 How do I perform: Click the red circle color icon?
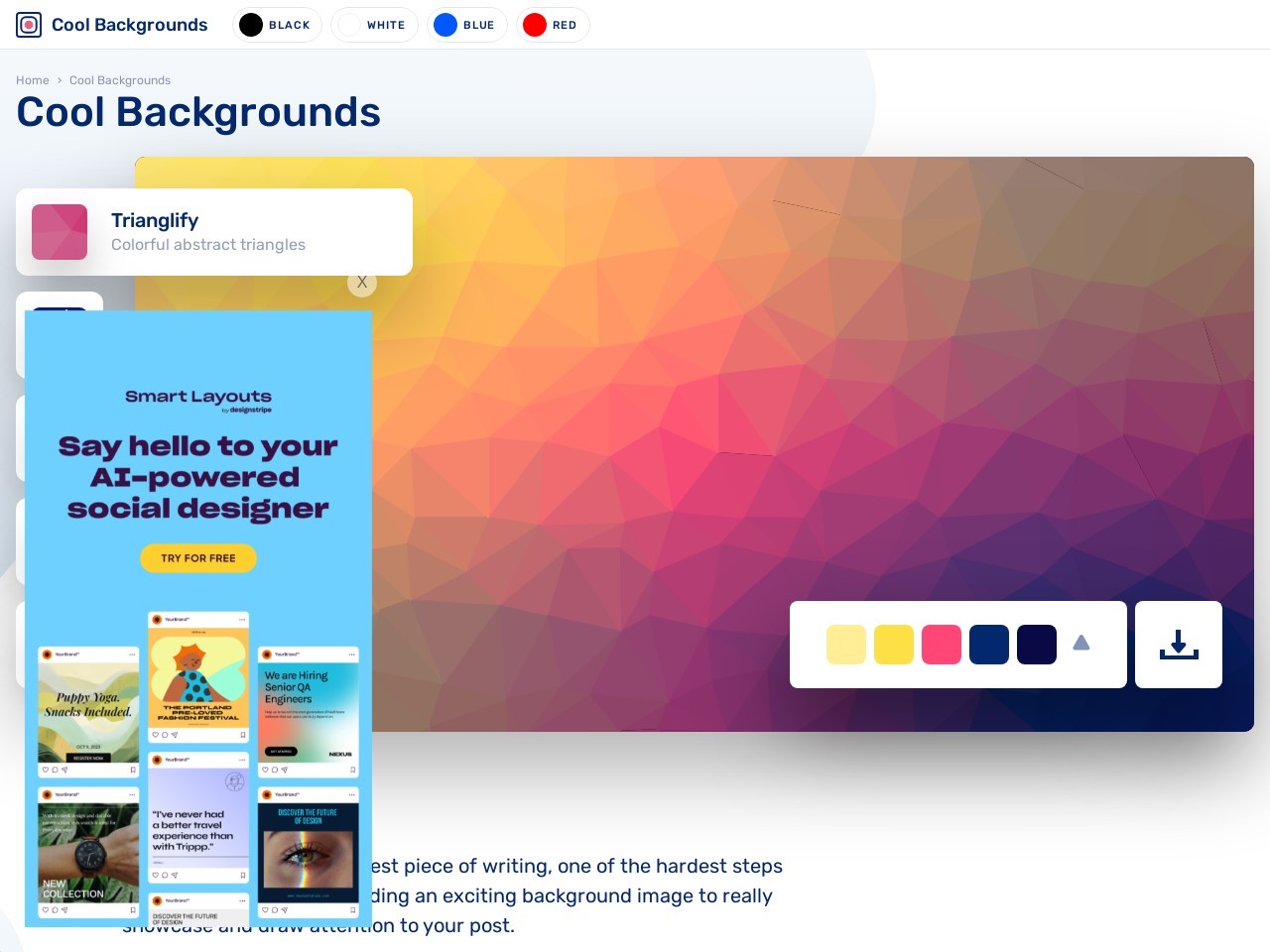coord(535,25)
